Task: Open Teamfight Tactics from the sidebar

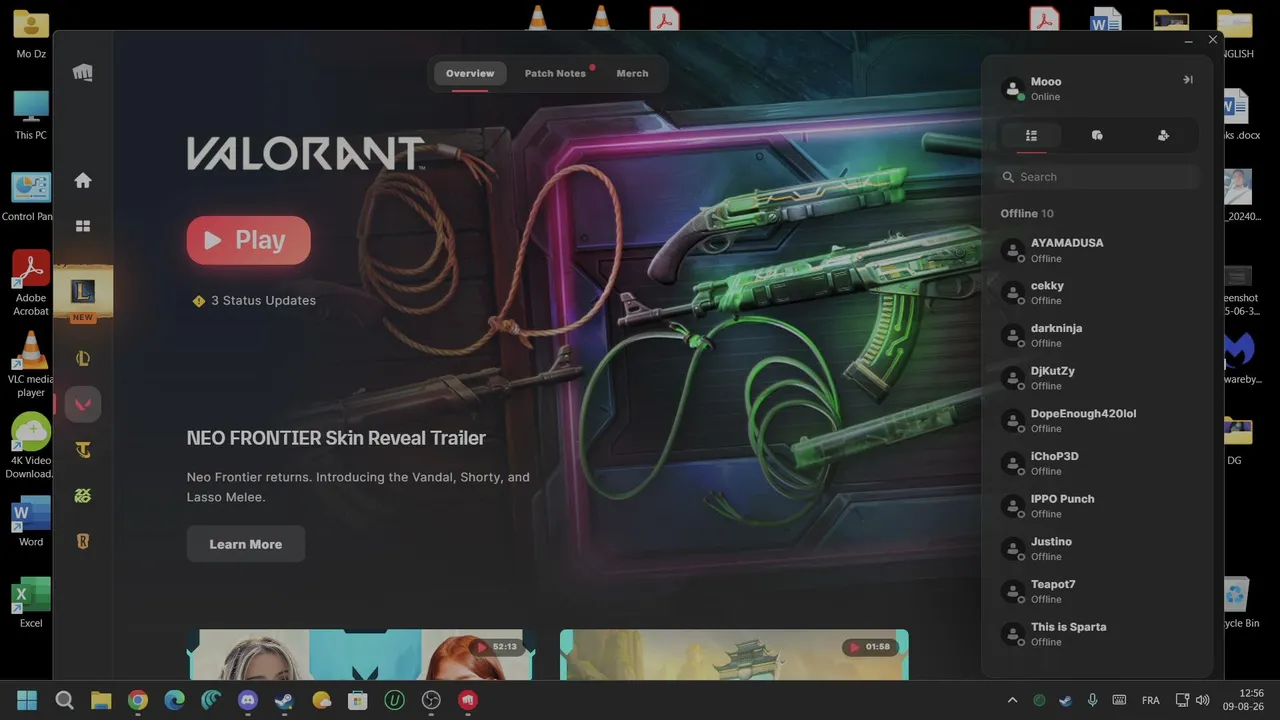Action: (83, 450)
